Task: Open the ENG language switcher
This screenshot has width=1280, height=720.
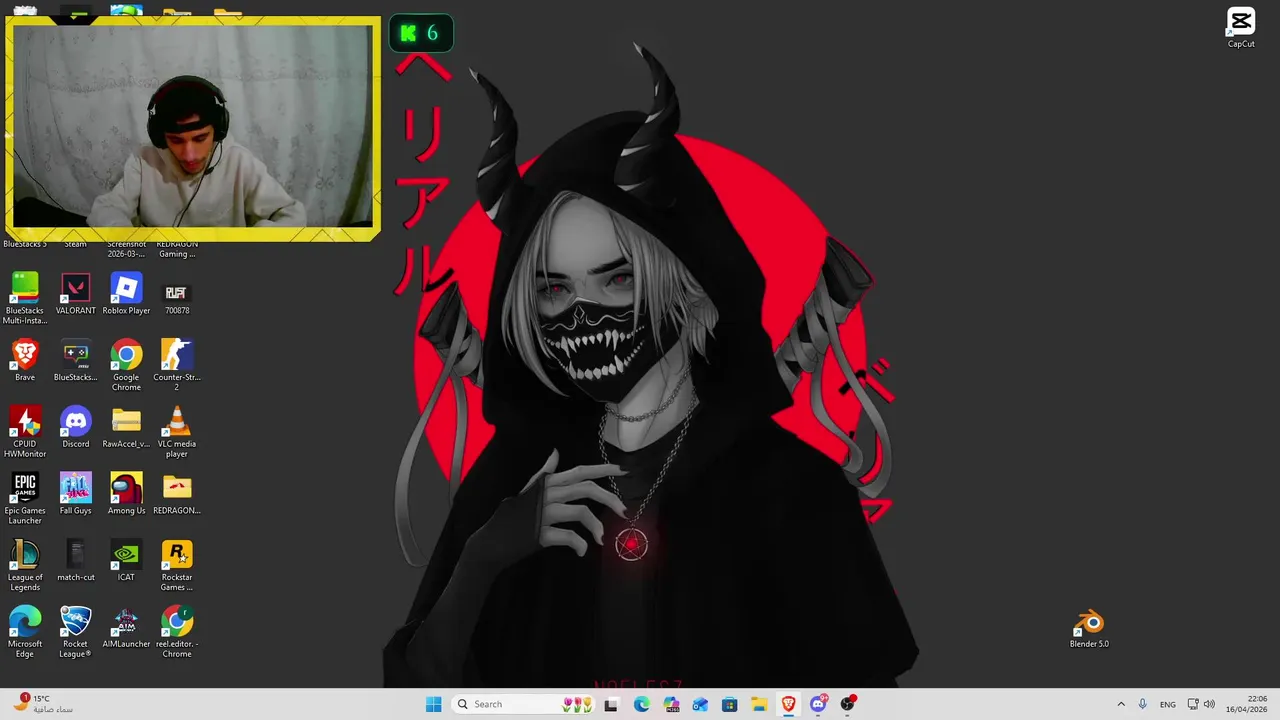Action: pyautogui.click(x=1168, y=704)
